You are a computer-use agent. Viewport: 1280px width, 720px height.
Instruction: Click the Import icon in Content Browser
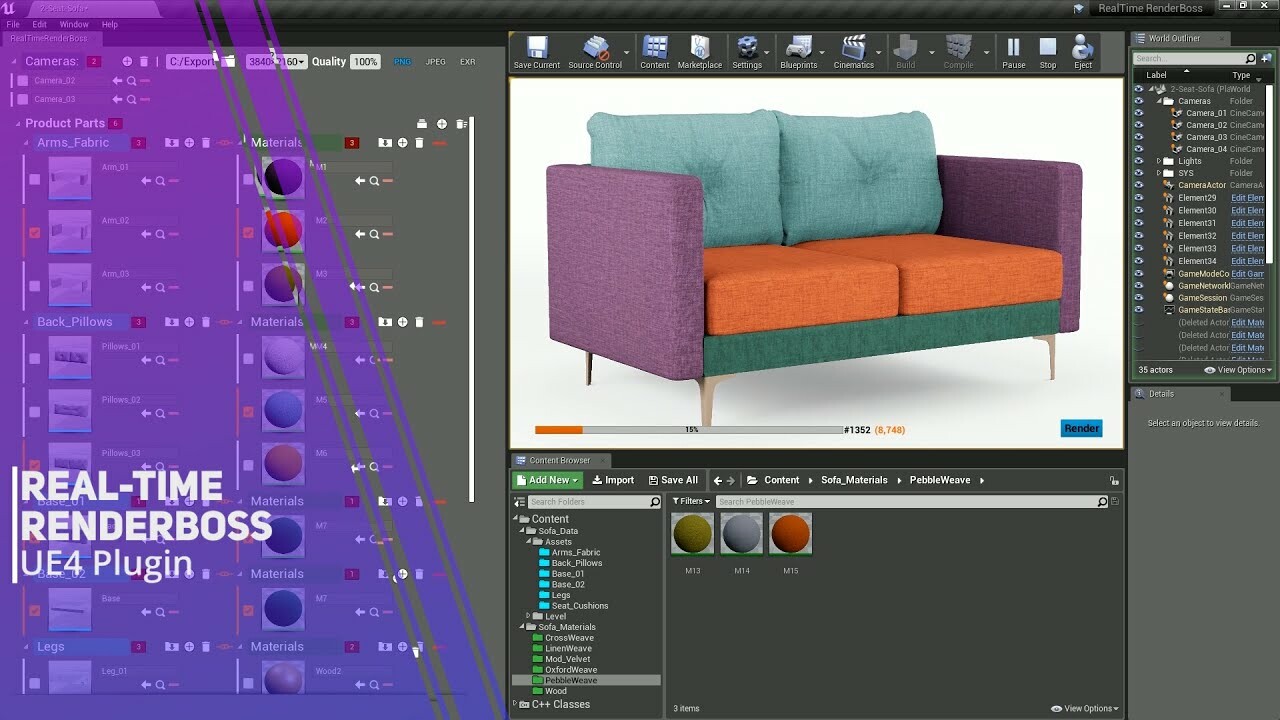(613, 479)
